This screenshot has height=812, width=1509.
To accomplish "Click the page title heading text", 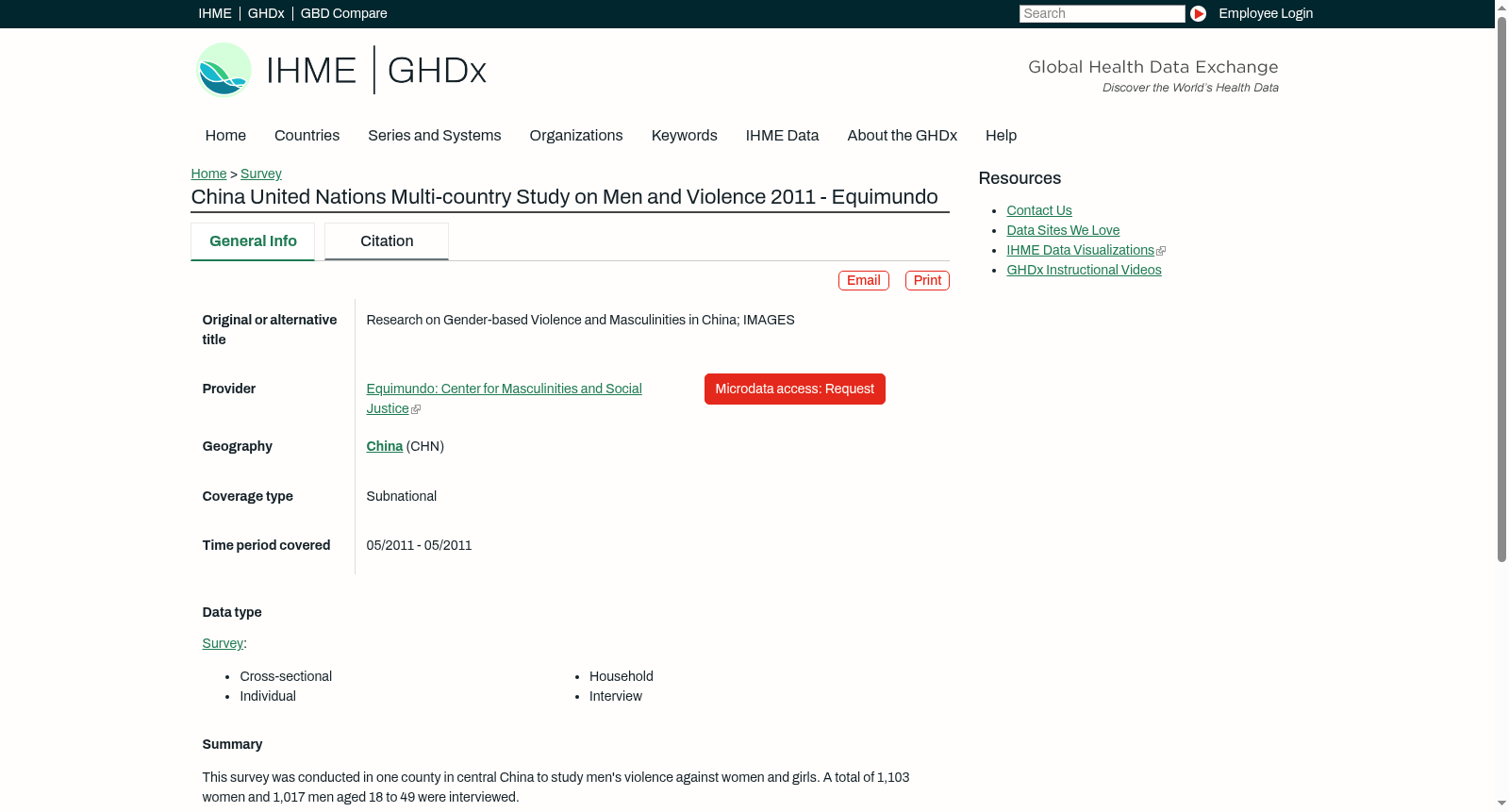I will (x=565, y=197).
